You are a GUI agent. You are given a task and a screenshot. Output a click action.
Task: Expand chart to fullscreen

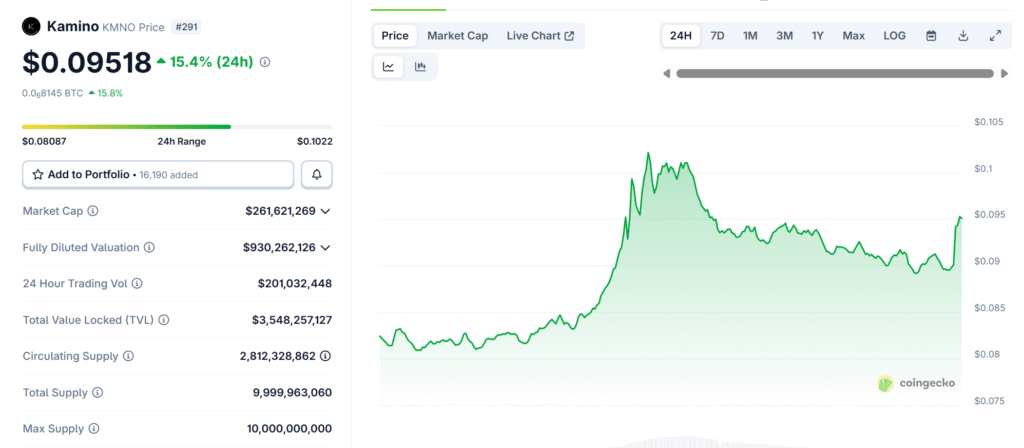point(995,36)
